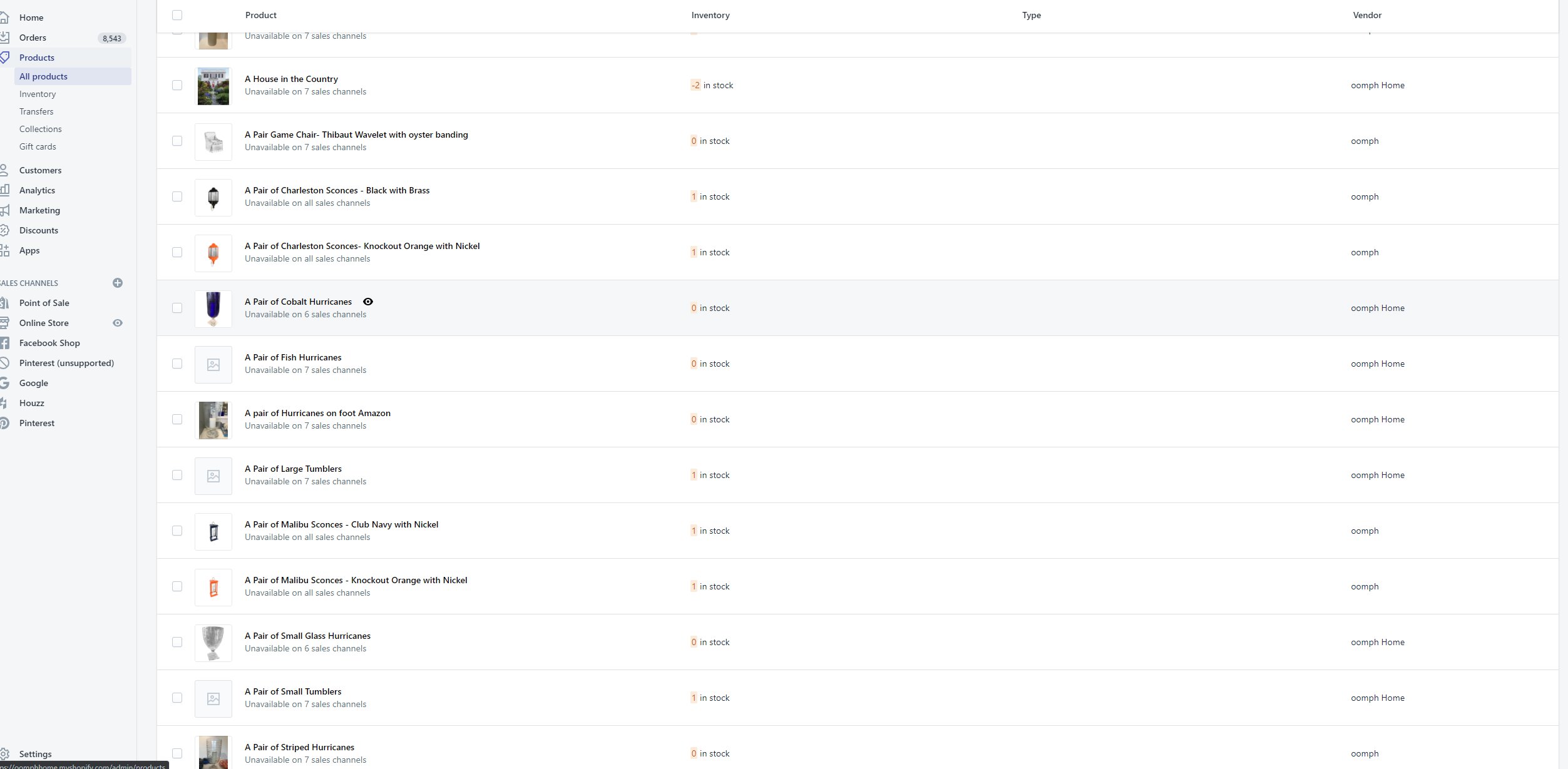The height and width of the screenshot is (769, 1568).
Task: Click the Point of Sale bag icon
Action: coord(4,303)
